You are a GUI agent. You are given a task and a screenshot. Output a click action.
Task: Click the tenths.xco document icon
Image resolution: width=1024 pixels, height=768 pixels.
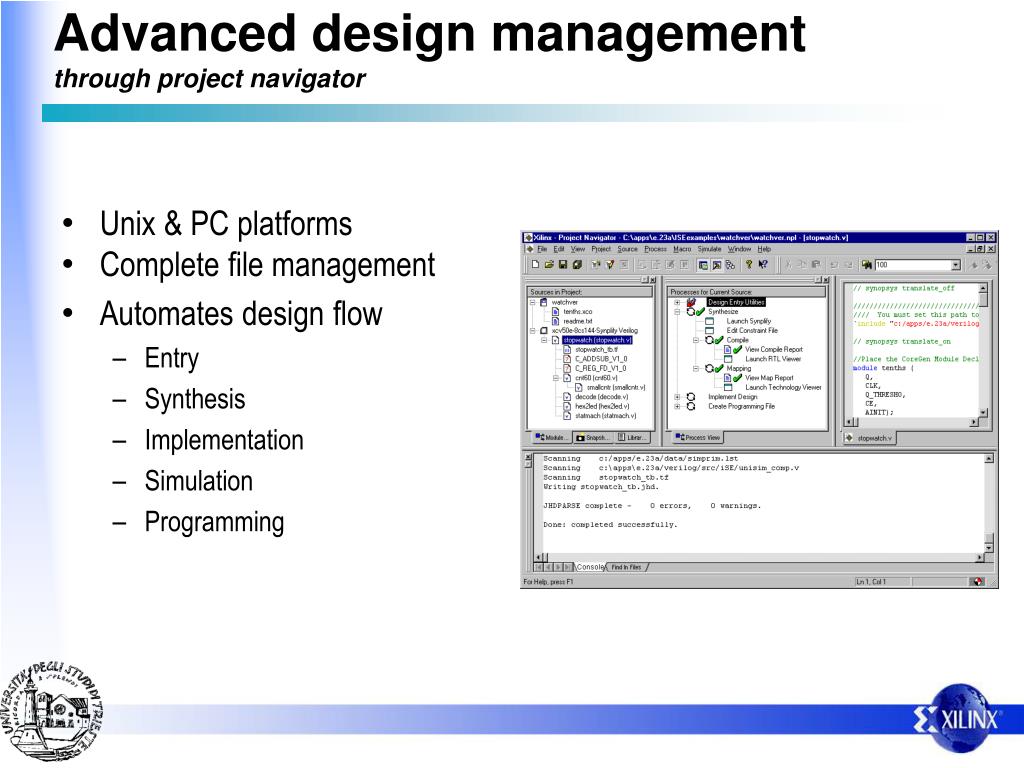click(x=556, y=312)
